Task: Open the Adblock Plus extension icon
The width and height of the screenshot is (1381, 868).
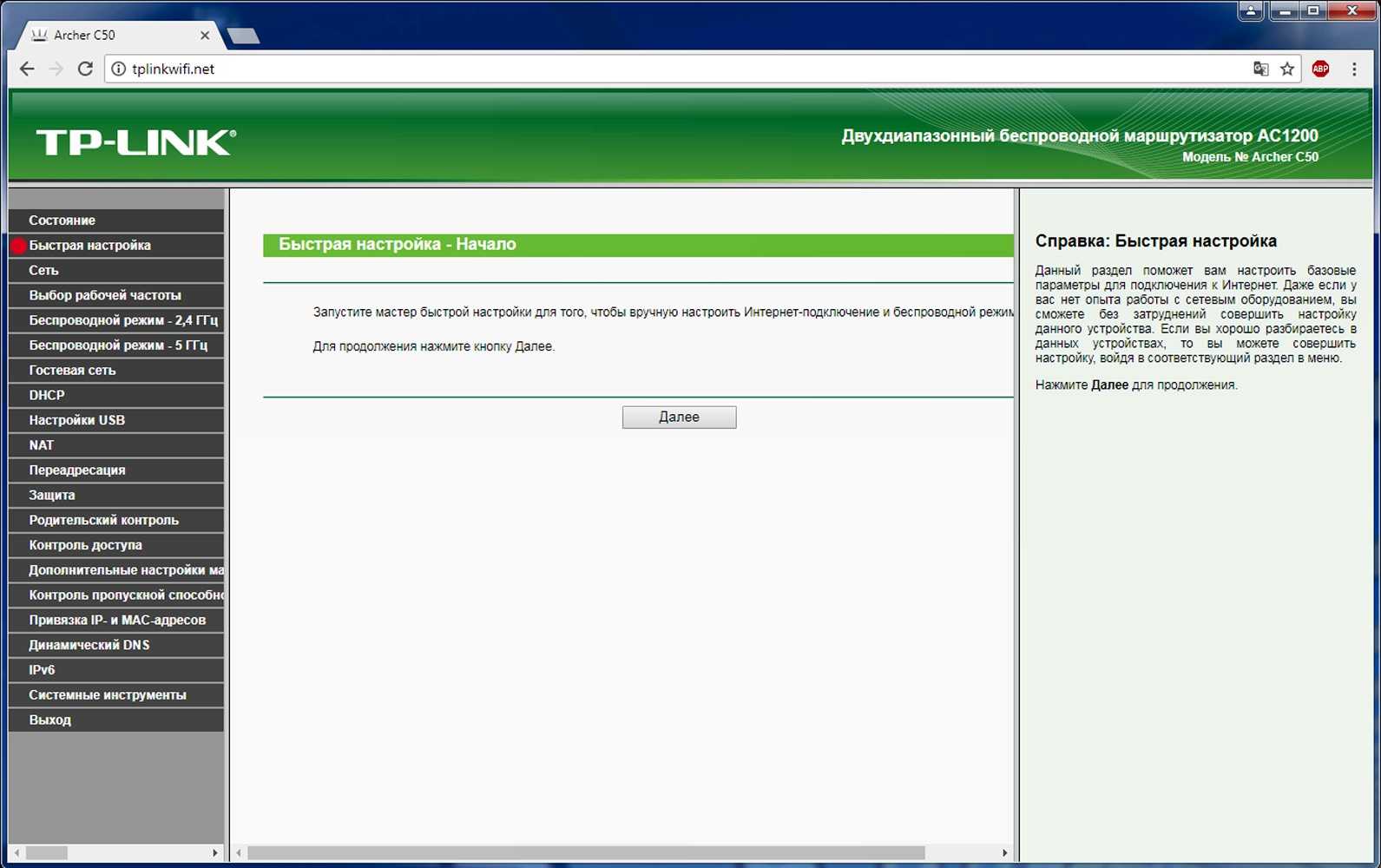Action: [1320, 69]
